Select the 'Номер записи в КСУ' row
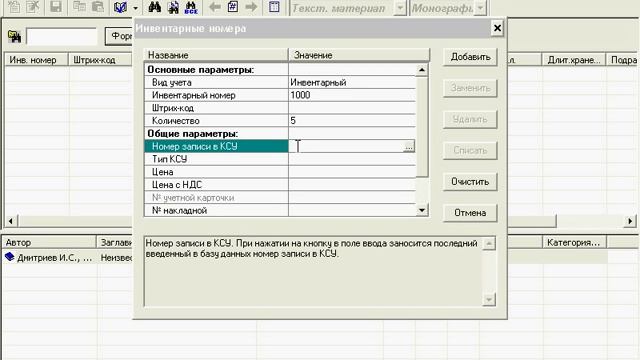 click(216, 146)
